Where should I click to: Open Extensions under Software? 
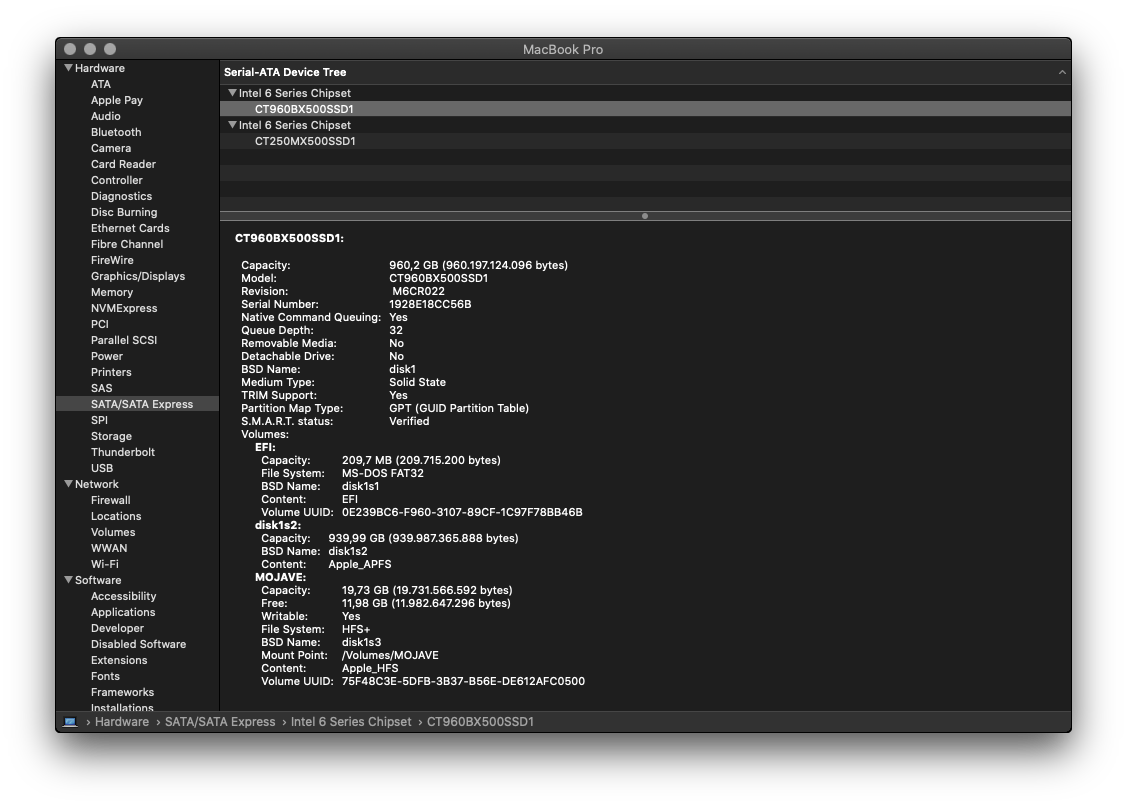tap(119, 660)
